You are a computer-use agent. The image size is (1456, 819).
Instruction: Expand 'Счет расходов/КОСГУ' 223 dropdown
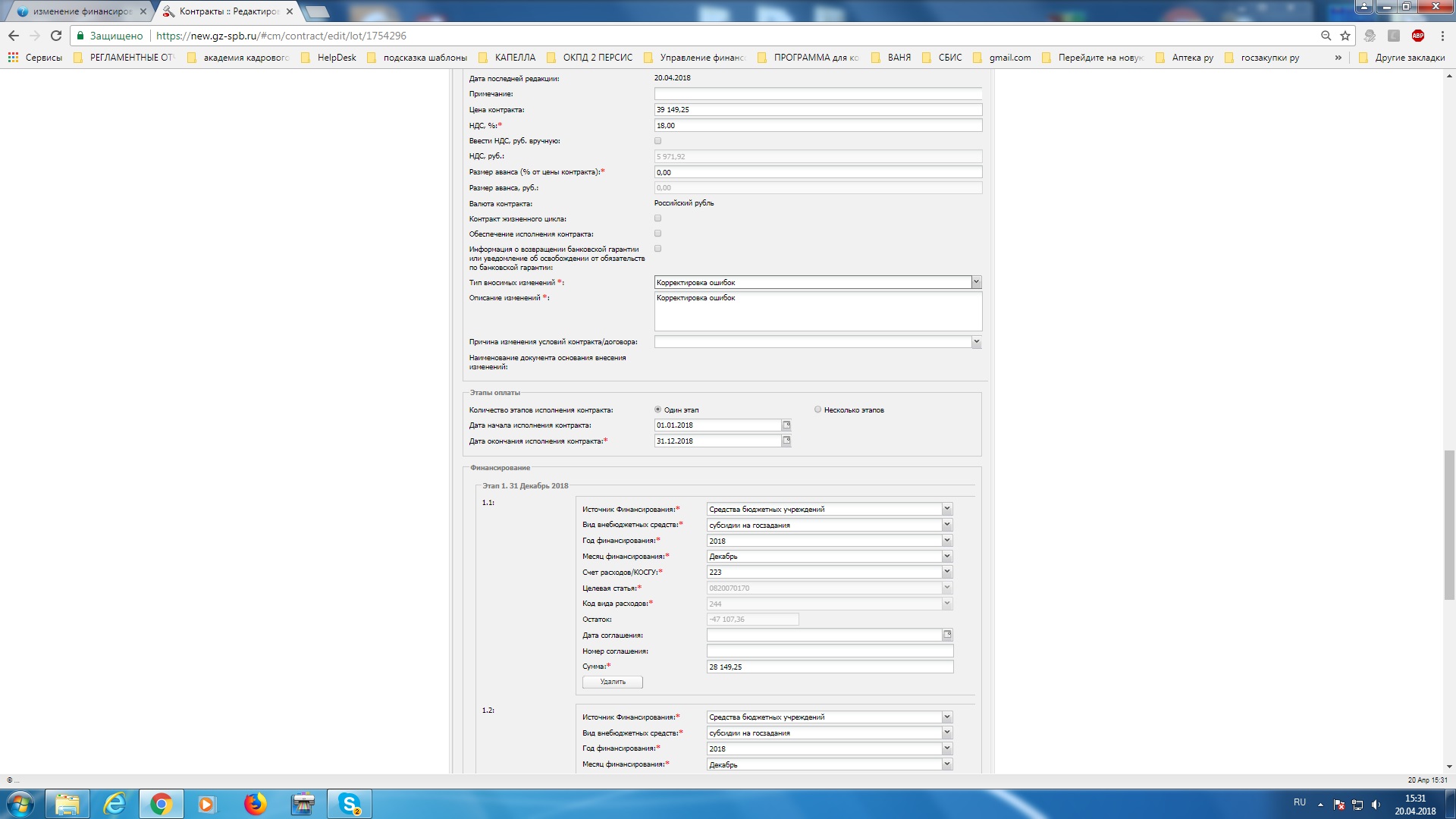[x=946, y=573]
